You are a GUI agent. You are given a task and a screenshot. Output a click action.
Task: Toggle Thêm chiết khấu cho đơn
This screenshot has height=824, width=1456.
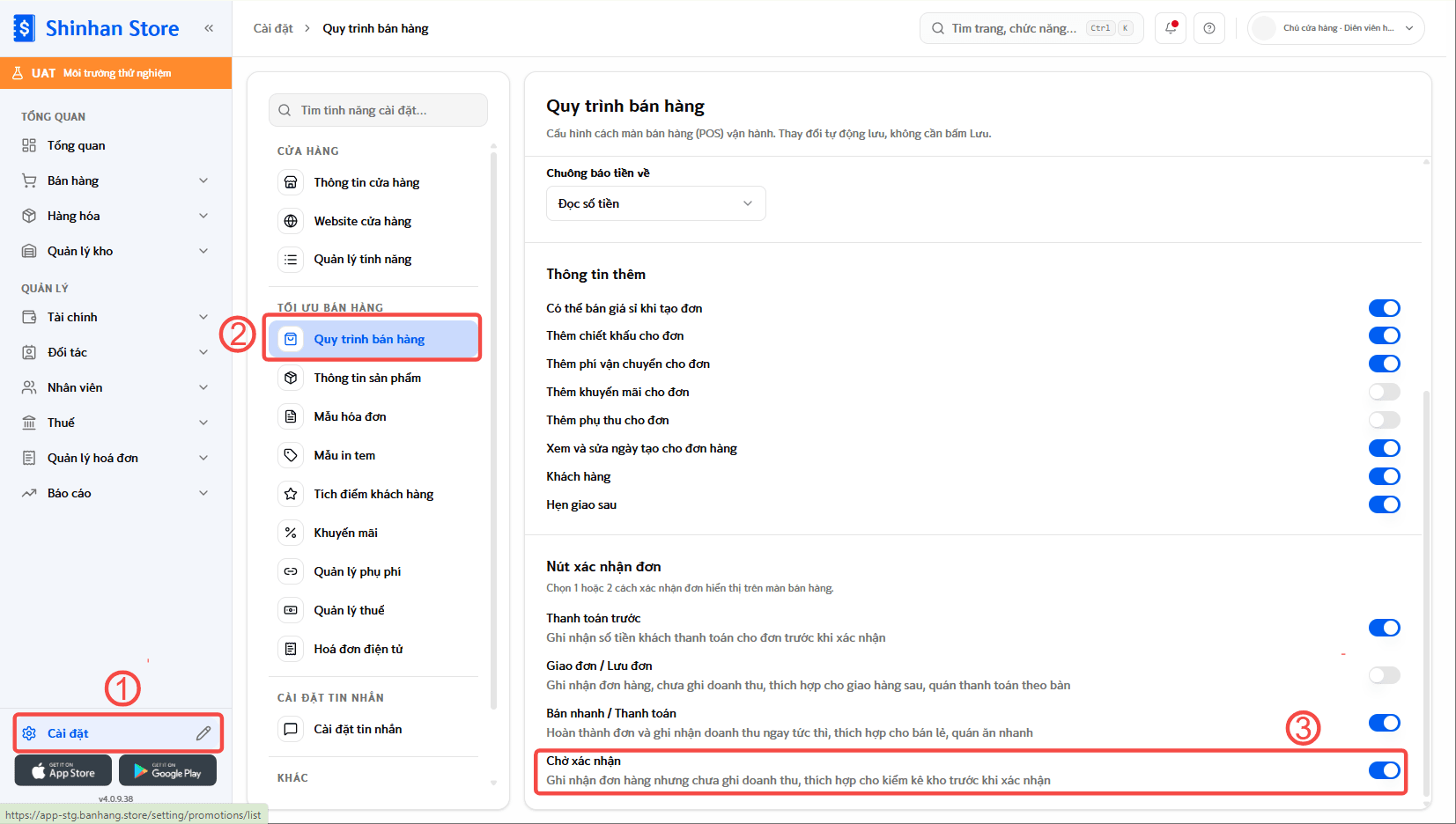click(x=1384, y=335)
